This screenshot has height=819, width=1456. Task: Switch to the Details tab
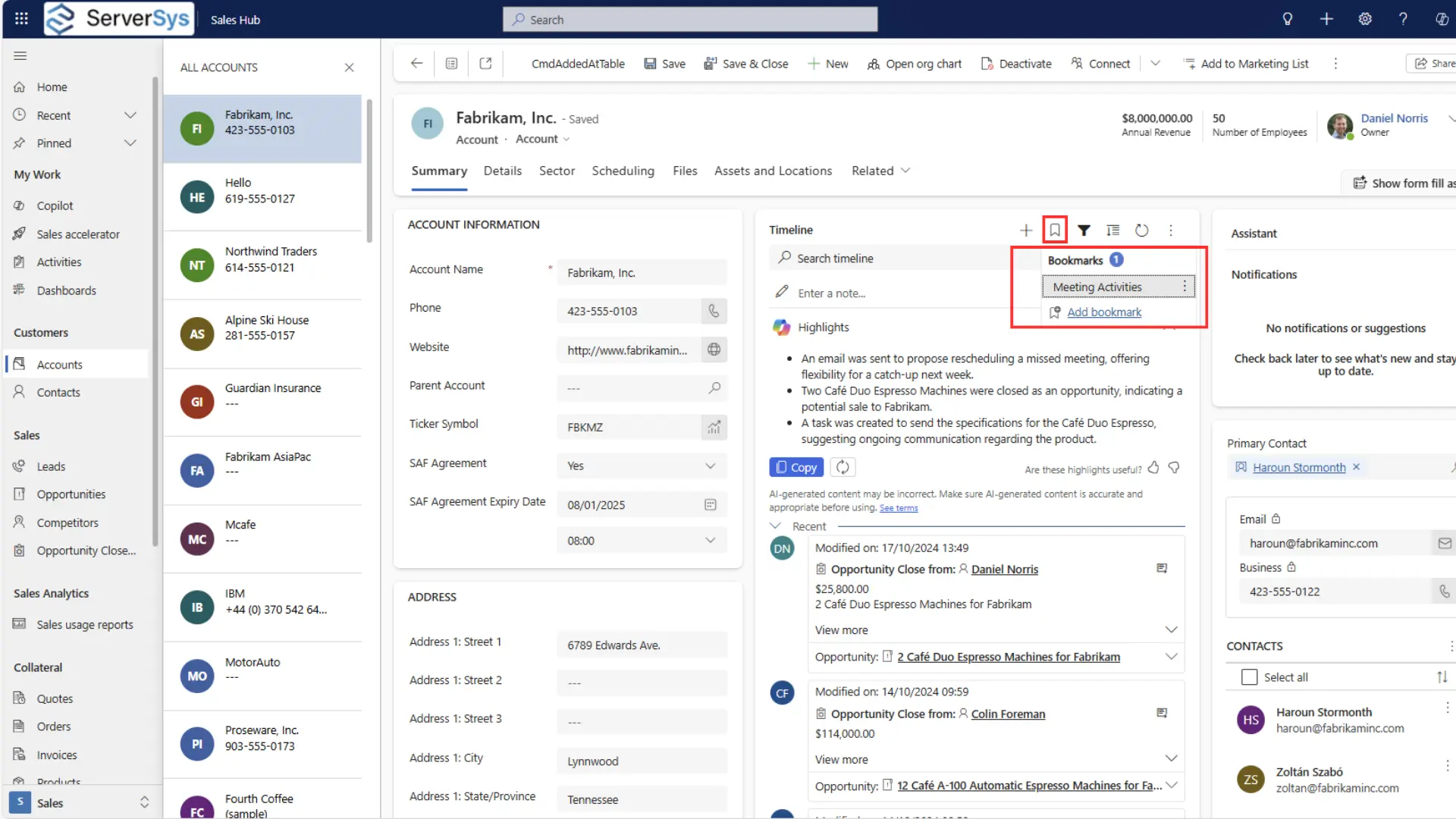tap(502, 171)
